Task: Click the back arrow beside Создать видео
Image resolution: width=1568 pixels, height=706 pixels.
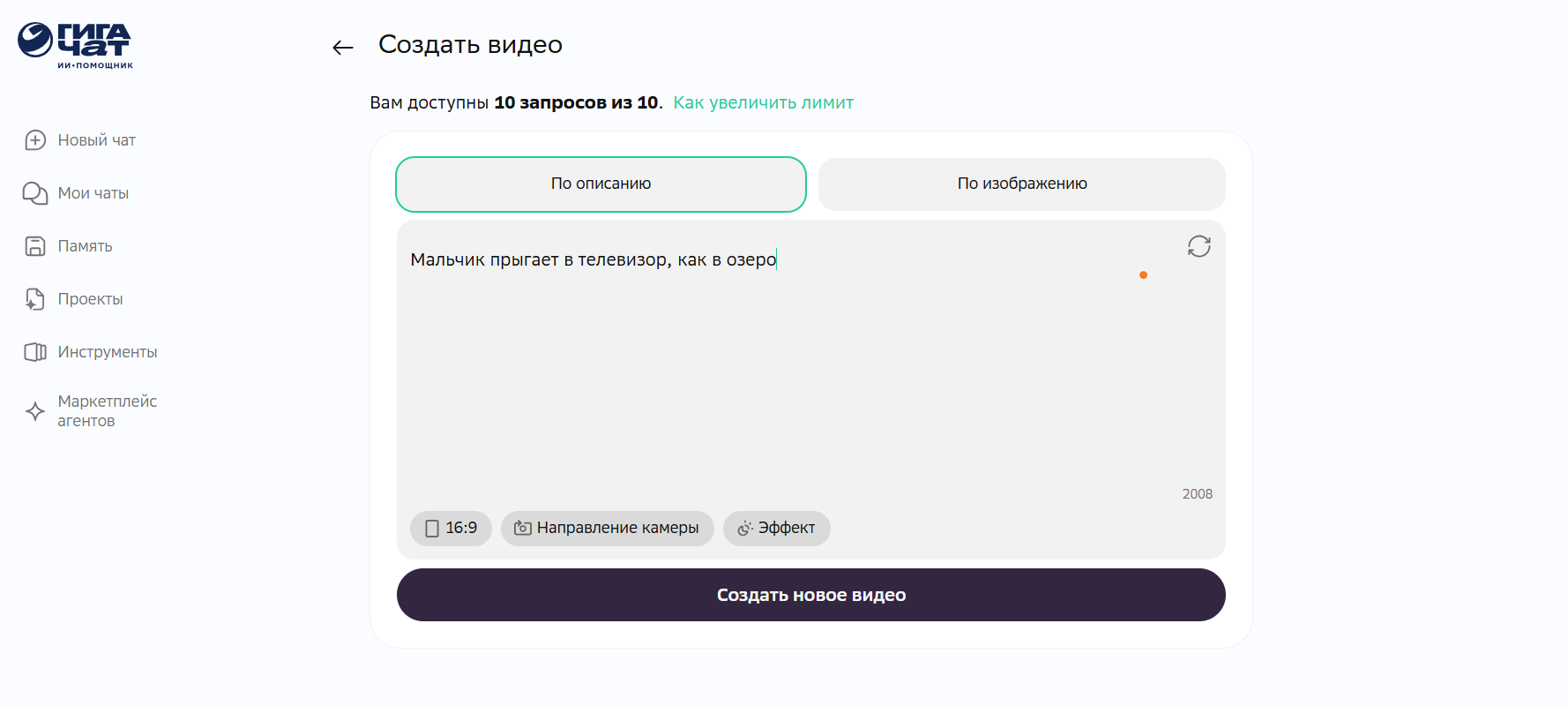Action: 343,48
